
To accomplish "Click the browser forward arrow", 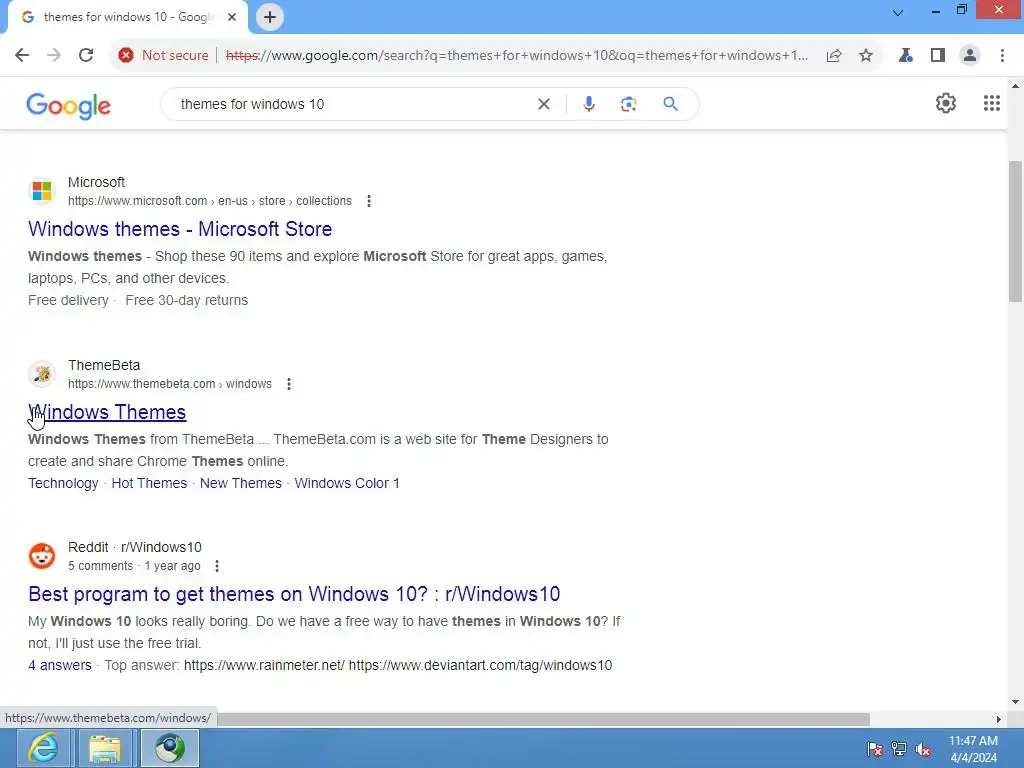I will coord(54,56).
